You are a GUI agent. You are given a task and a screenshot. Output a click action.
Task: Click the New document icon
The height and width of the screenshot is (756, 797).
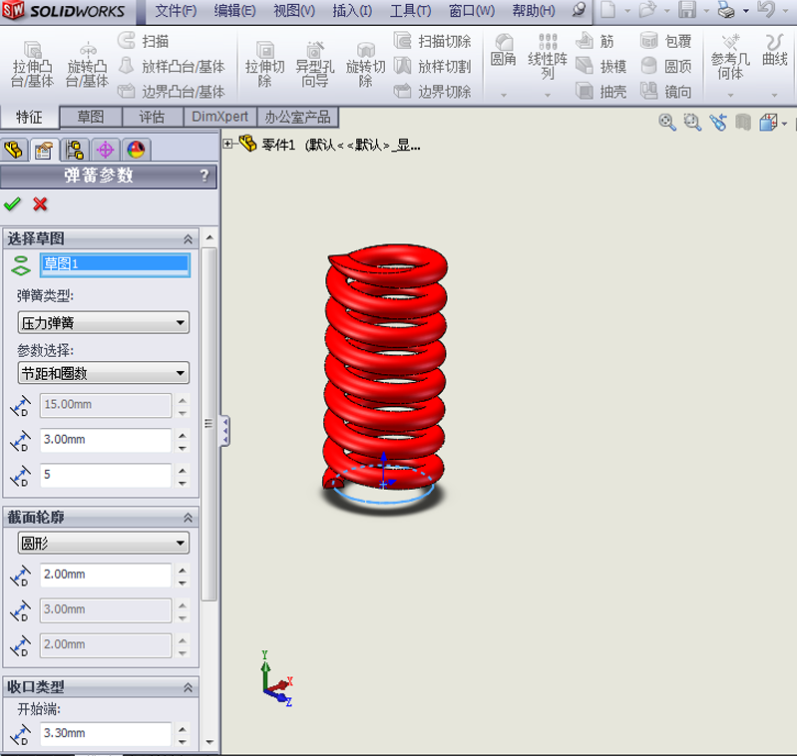point(608,10)
